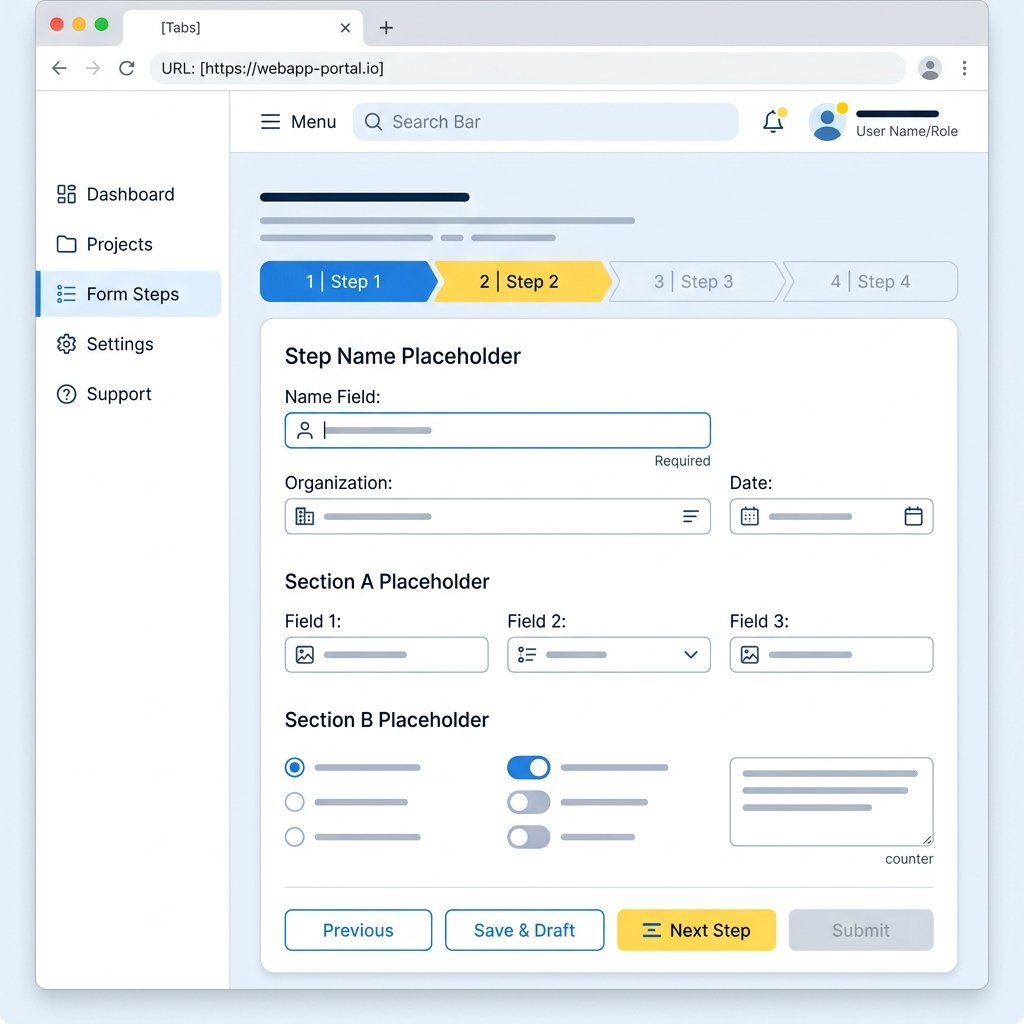Open notifications bell icon
This screenshot has width=1024, height=1024.
click(x=773, y=121)
